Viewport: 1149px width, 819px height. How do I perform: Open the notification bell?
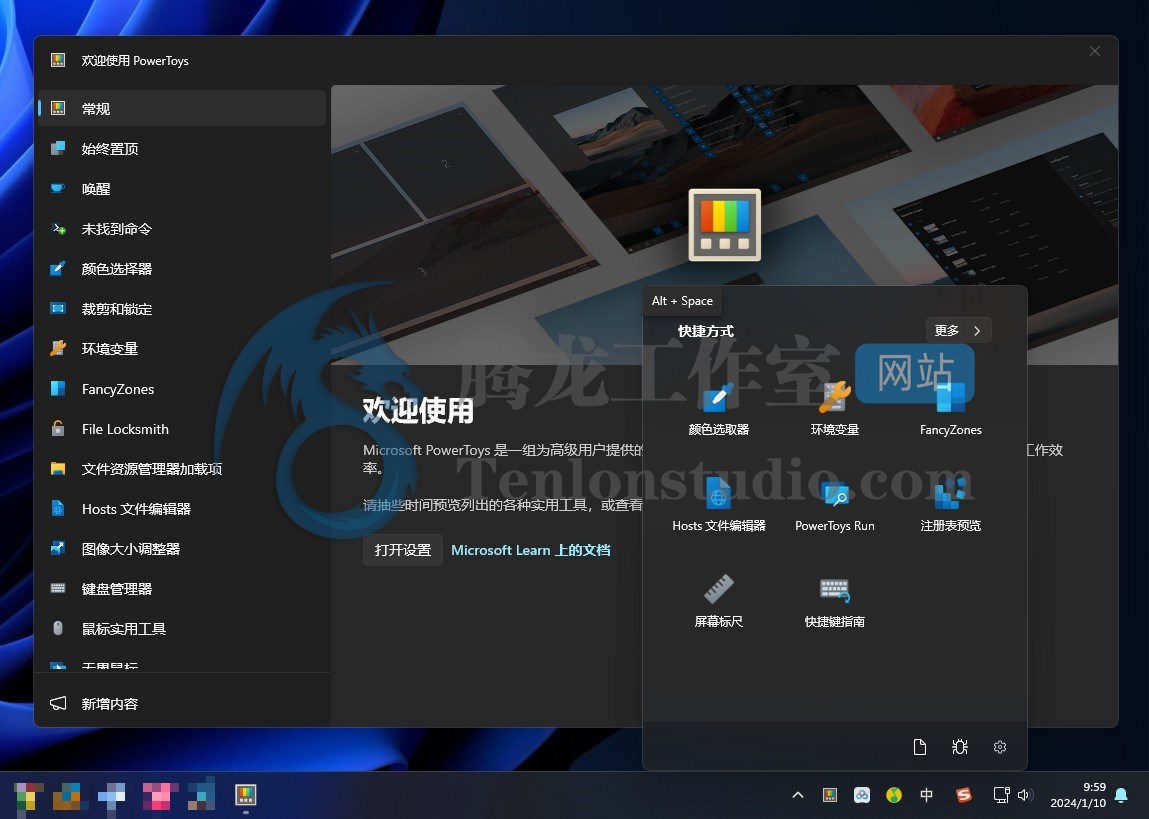[1121, 795]
